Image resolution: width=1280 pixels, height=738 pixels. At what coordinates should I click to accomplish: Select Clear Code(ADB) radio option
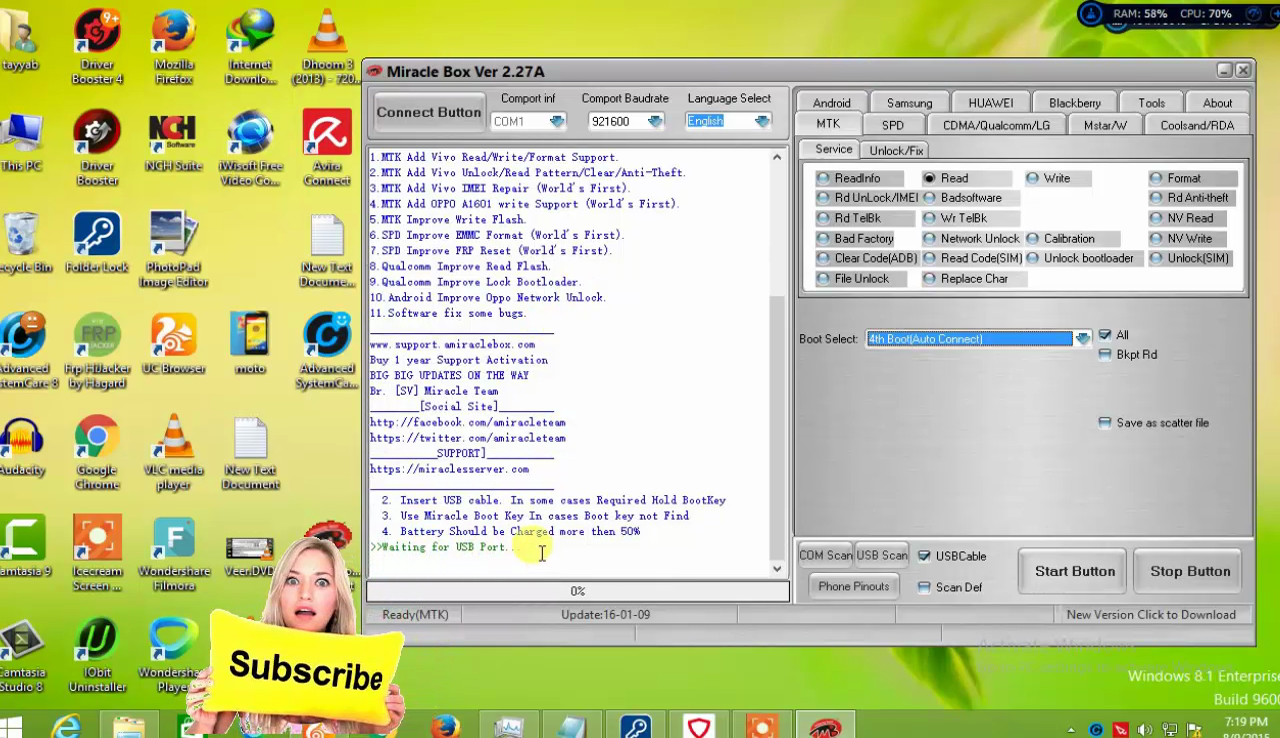click(866, 258)
